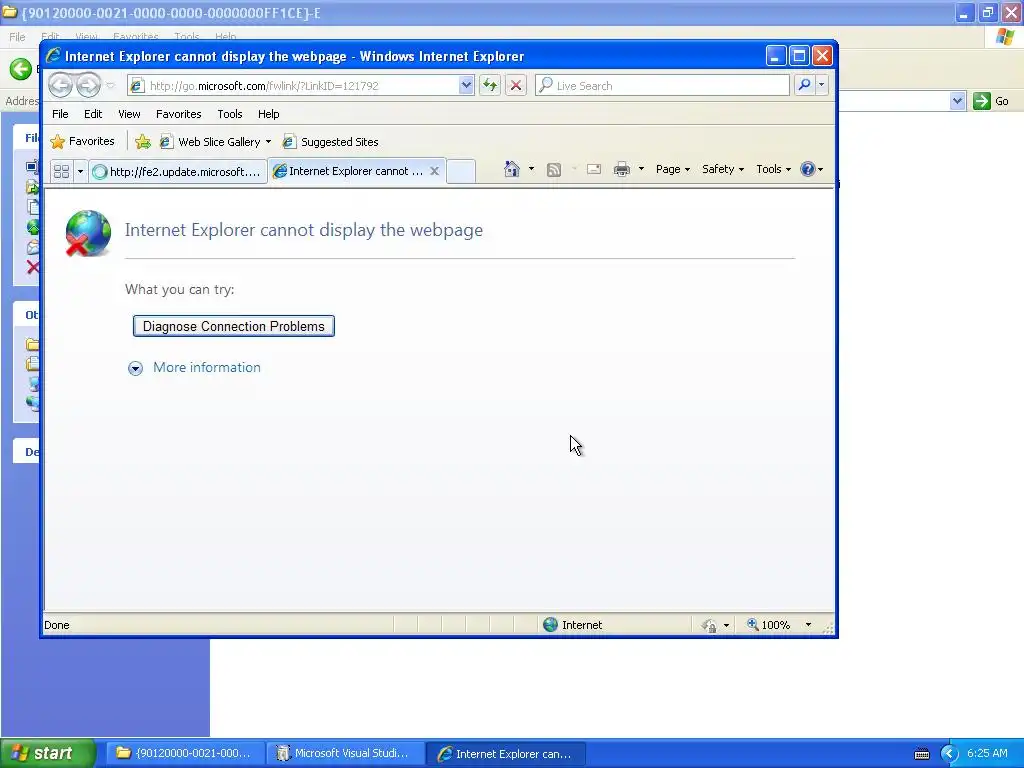Viewport: 1024px width, 768px height.
Task: Expand the address bar URL history dropdown
Action: 466,86
